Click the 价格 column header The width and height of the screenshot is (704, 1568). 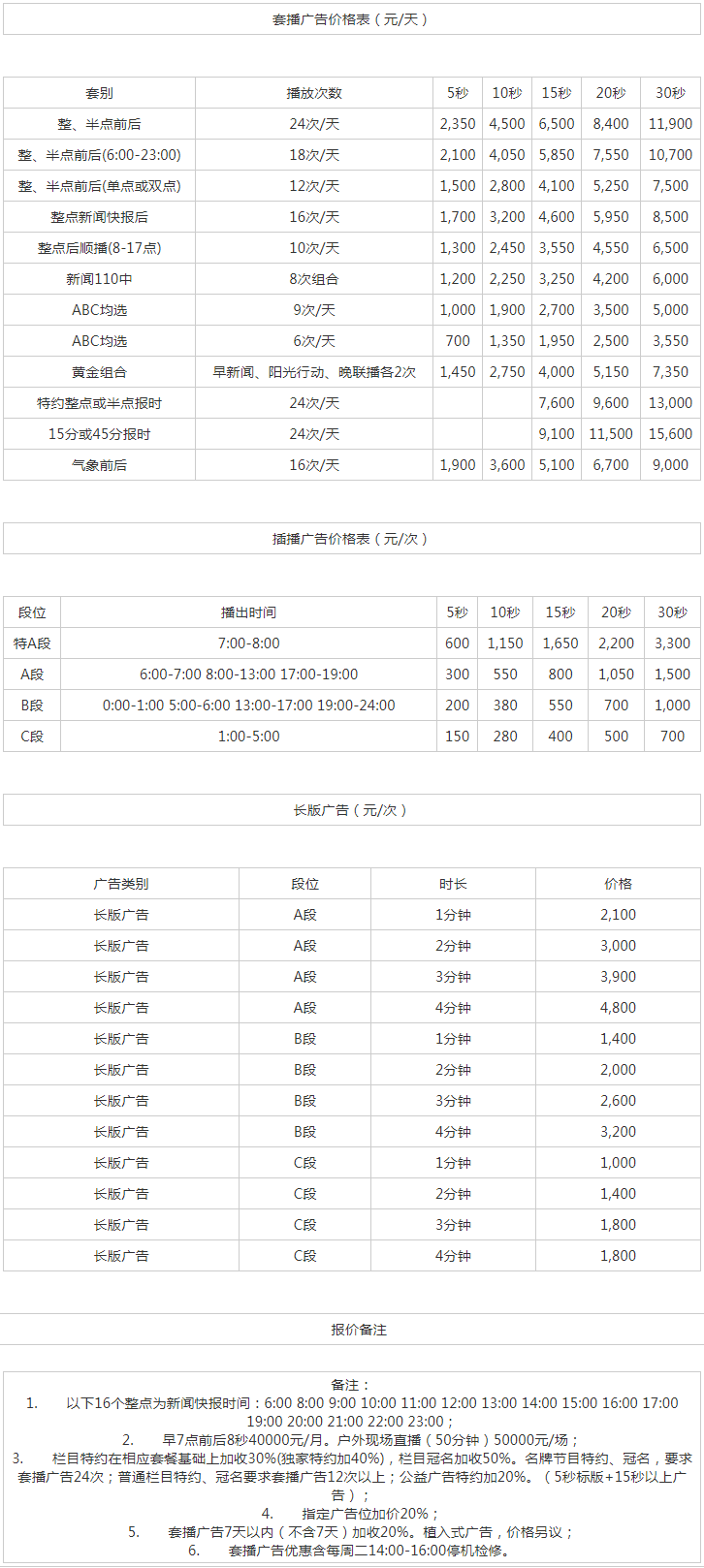[x=618, y=884]
